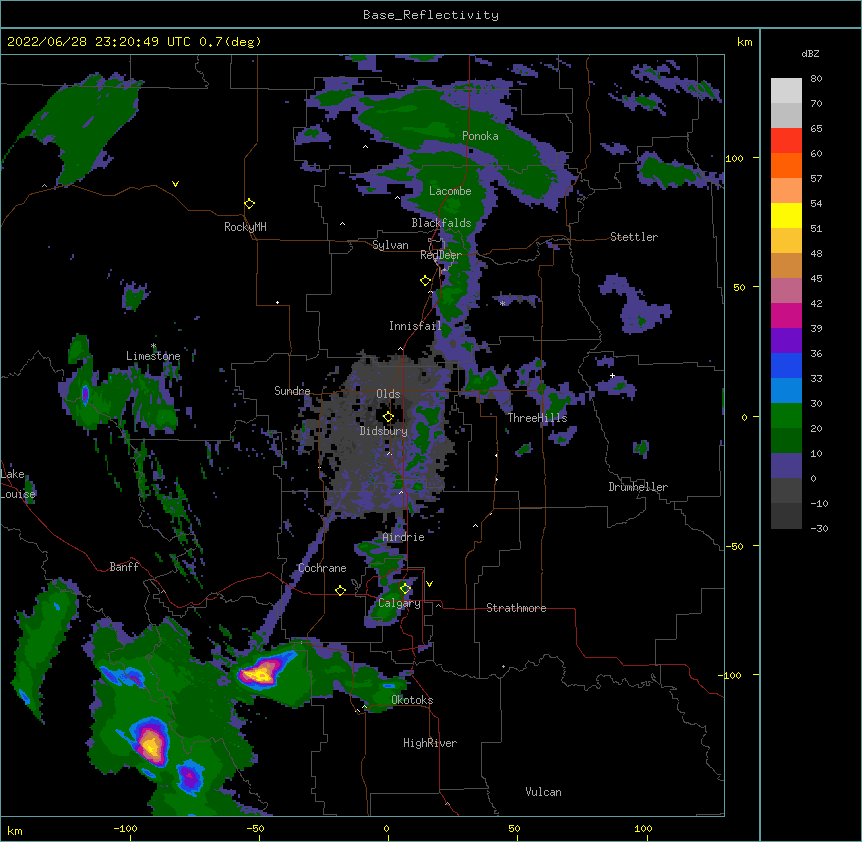Screen dimensions: 862x842
Task: Click the RockyMH label
Action: tap(245, 227)
